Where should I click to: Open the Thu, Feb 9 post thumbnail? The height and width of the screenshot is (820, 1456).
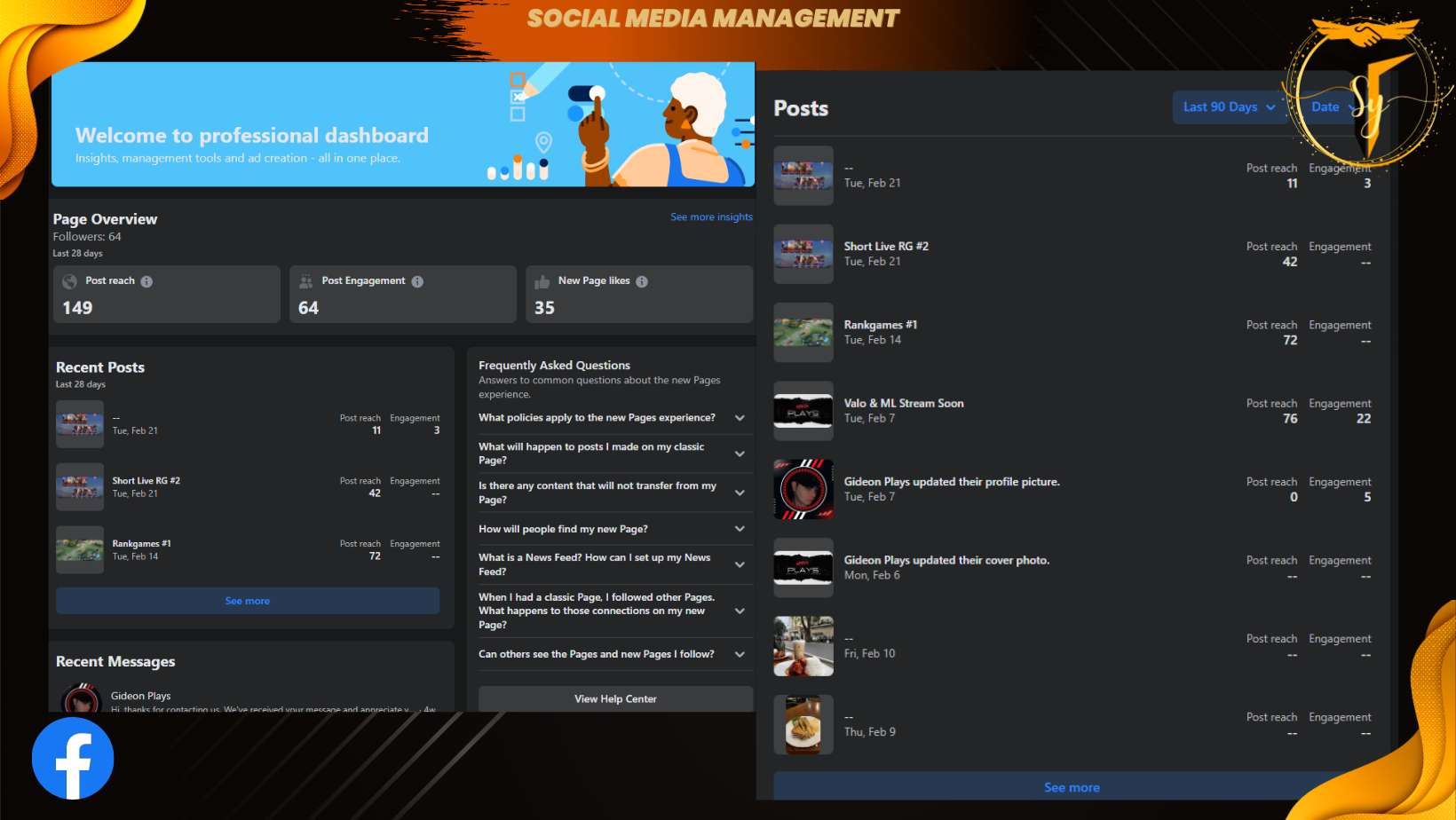pyautogui.click(x=803, y=725)
